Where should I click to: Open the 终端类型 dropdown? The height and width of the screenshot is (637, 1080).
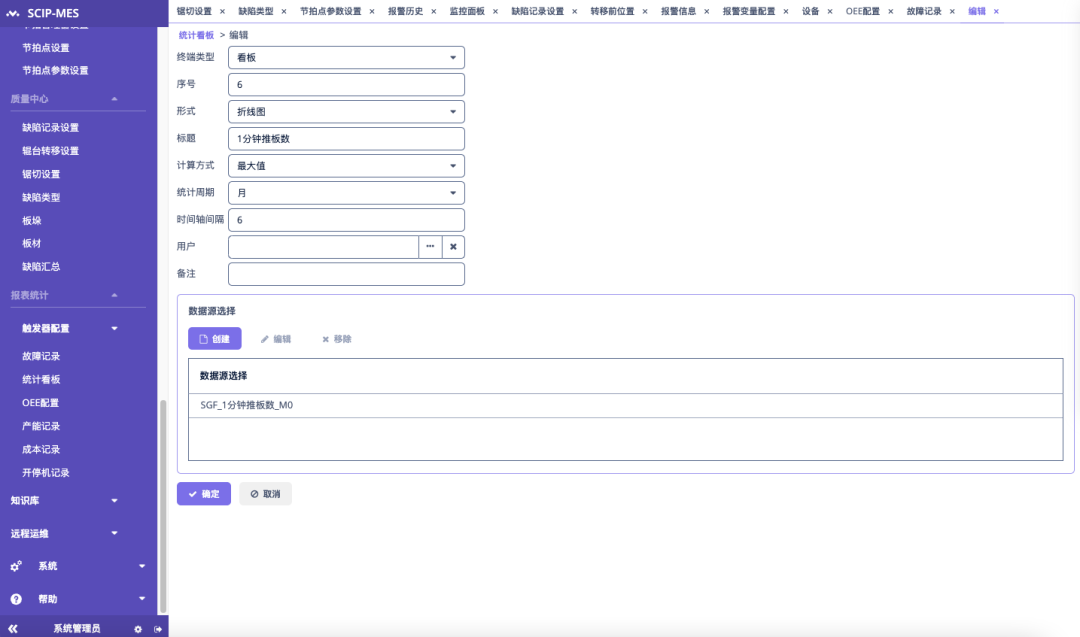[x=346, y=58]
